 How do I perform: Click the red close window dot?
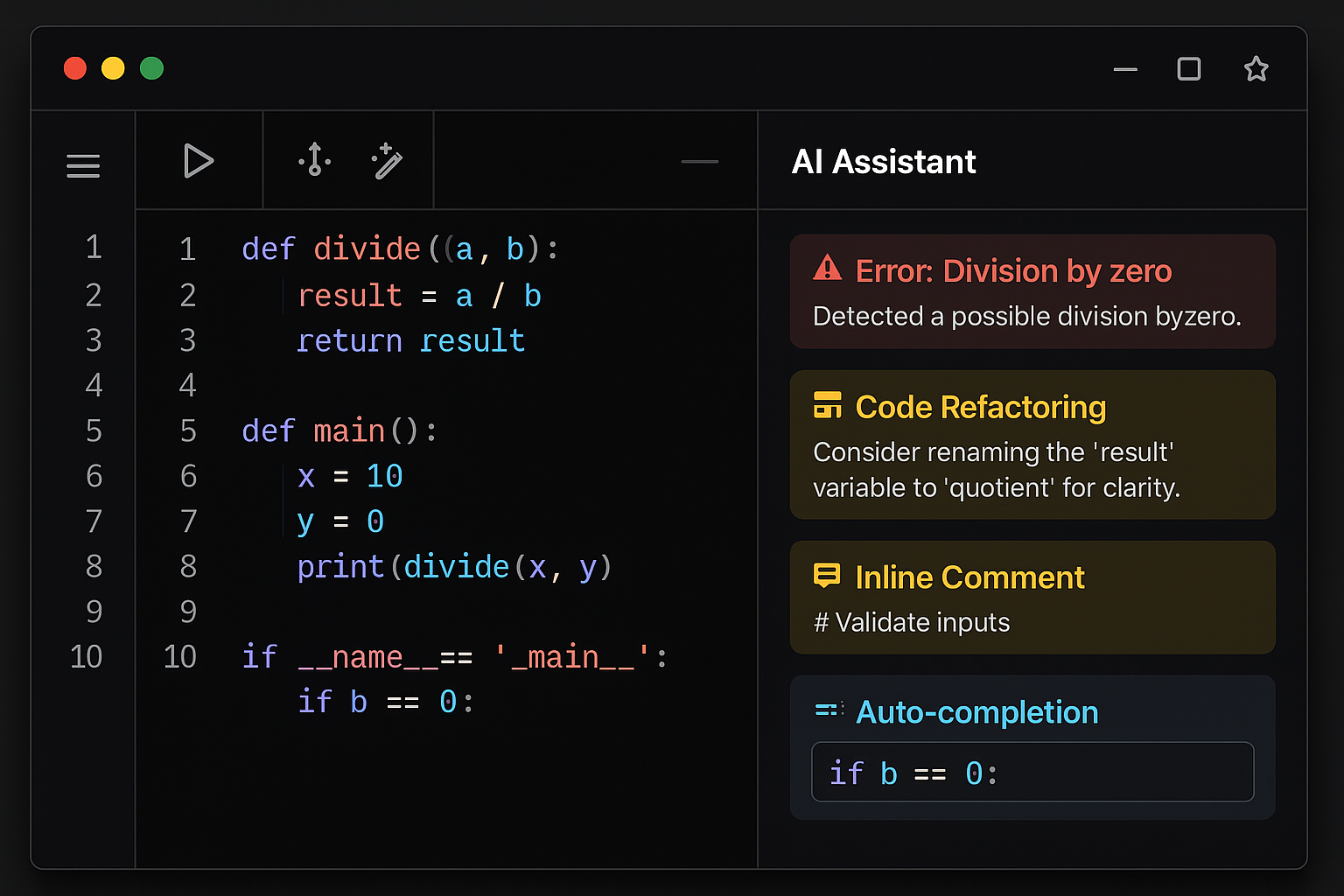[x=75, y=68]
